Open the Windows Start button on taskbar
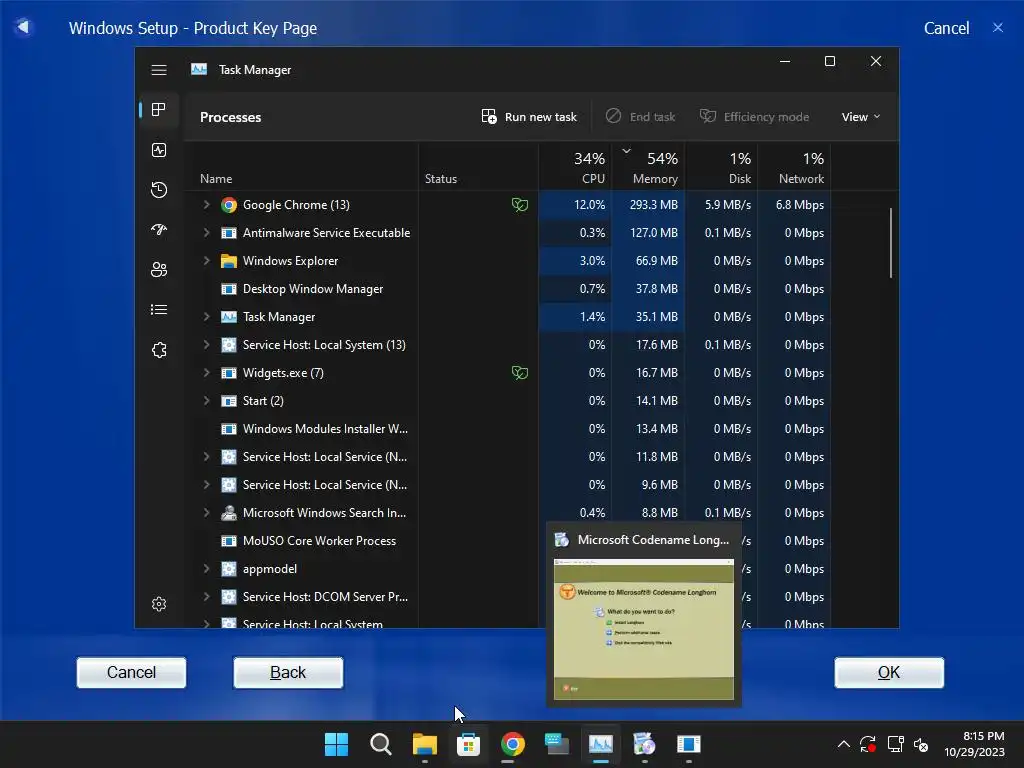Image resolution: width=1024 pixels, height=768 pixels. 336,744
